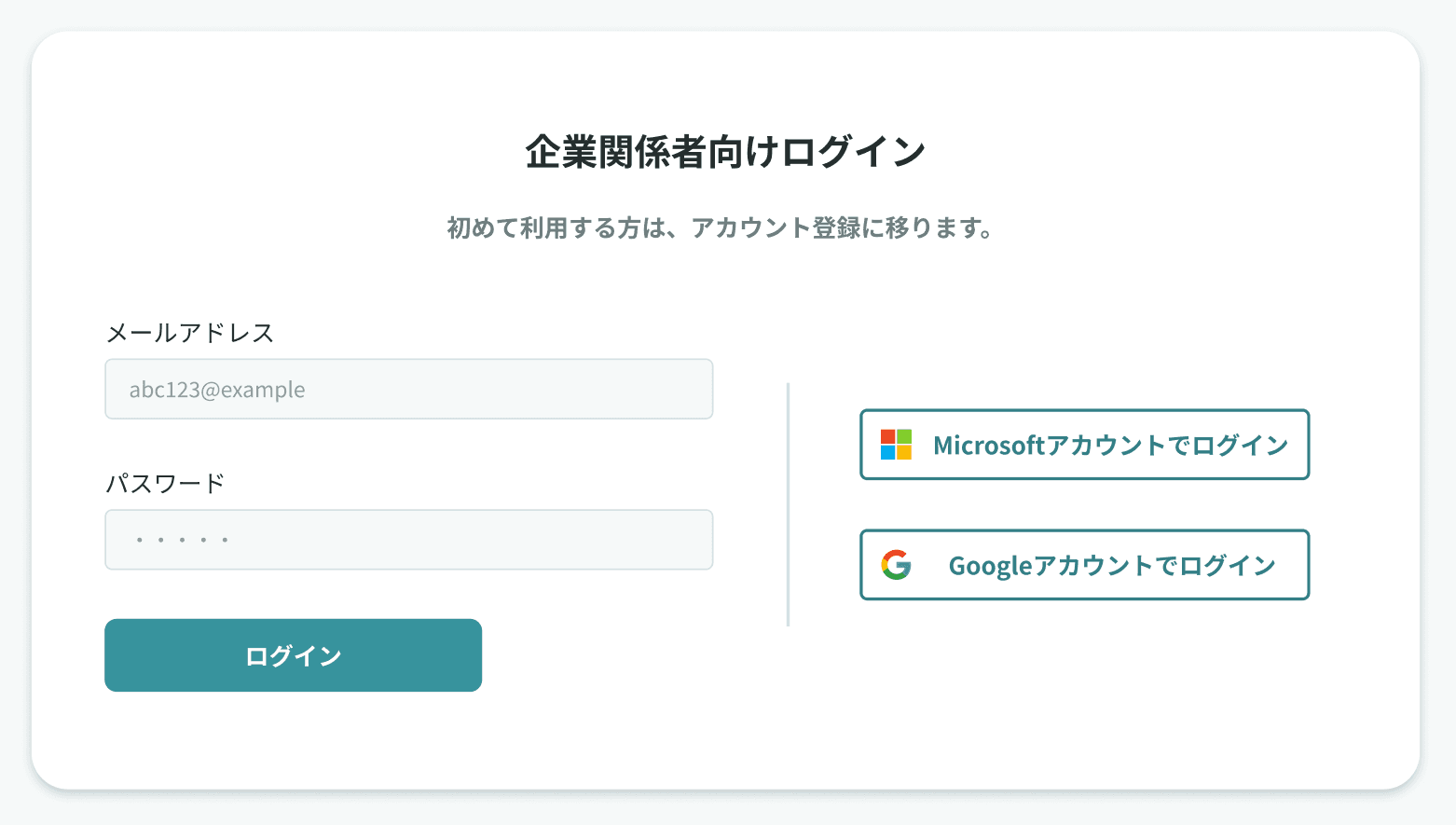Image resolution: width=1456 pixels, height=825 pixels.
Task: Click the yellow square in the Microsoft logo
Action: pos(904,453)
